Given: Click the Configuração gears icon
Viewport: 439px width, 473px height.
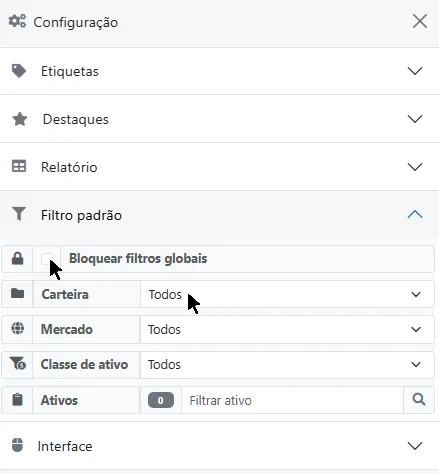Looking at the screenshot, I should pos(17,21).
